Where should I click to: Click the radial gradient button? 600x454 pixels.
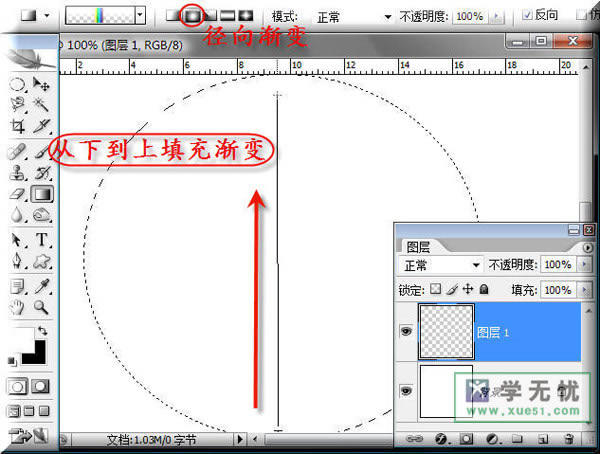(192, 15)
